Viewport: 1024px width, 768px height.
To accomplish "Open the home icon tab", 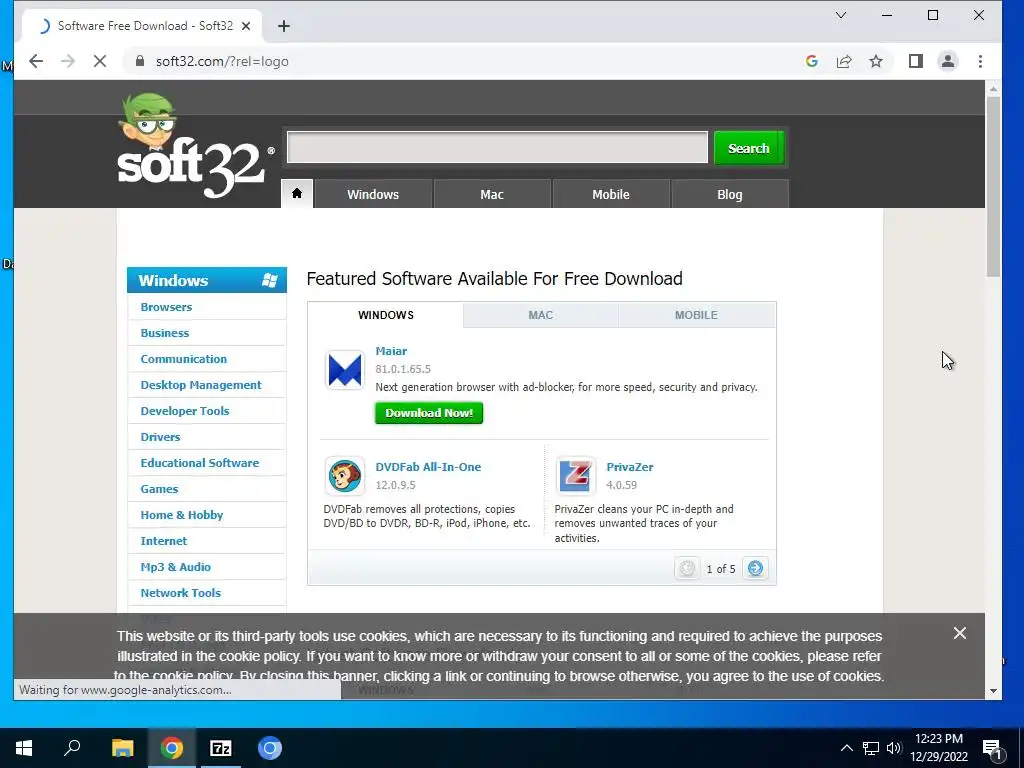I will click(x=297, y=194).
